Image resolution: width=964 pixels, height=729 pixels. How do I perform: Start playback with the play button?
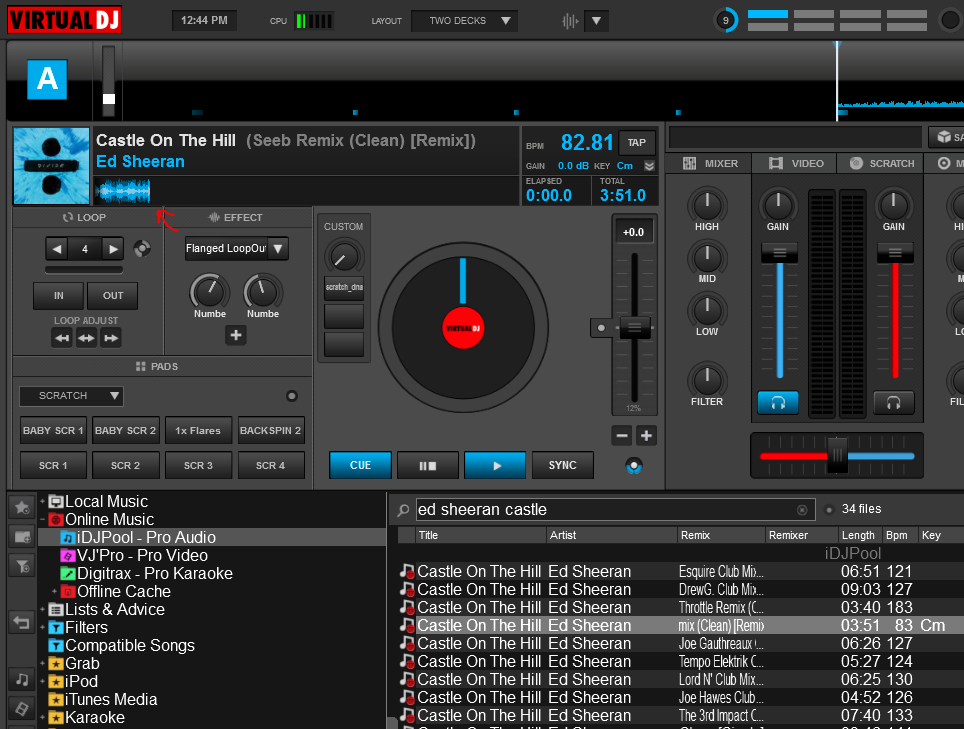495,465
